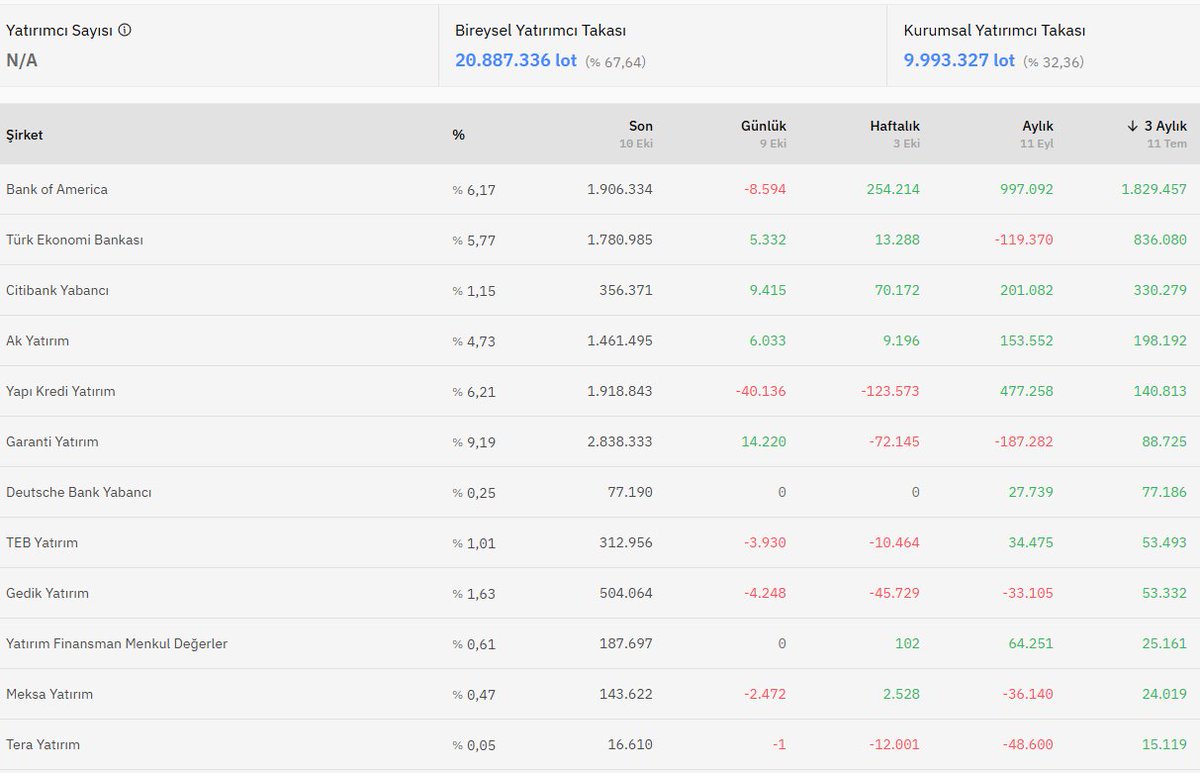Image resolution: width=1200 pixels, height=773 pixels.
Task: Open Yatırım Finansman Menkul Değerler row
Action: (x=600, y=644)
